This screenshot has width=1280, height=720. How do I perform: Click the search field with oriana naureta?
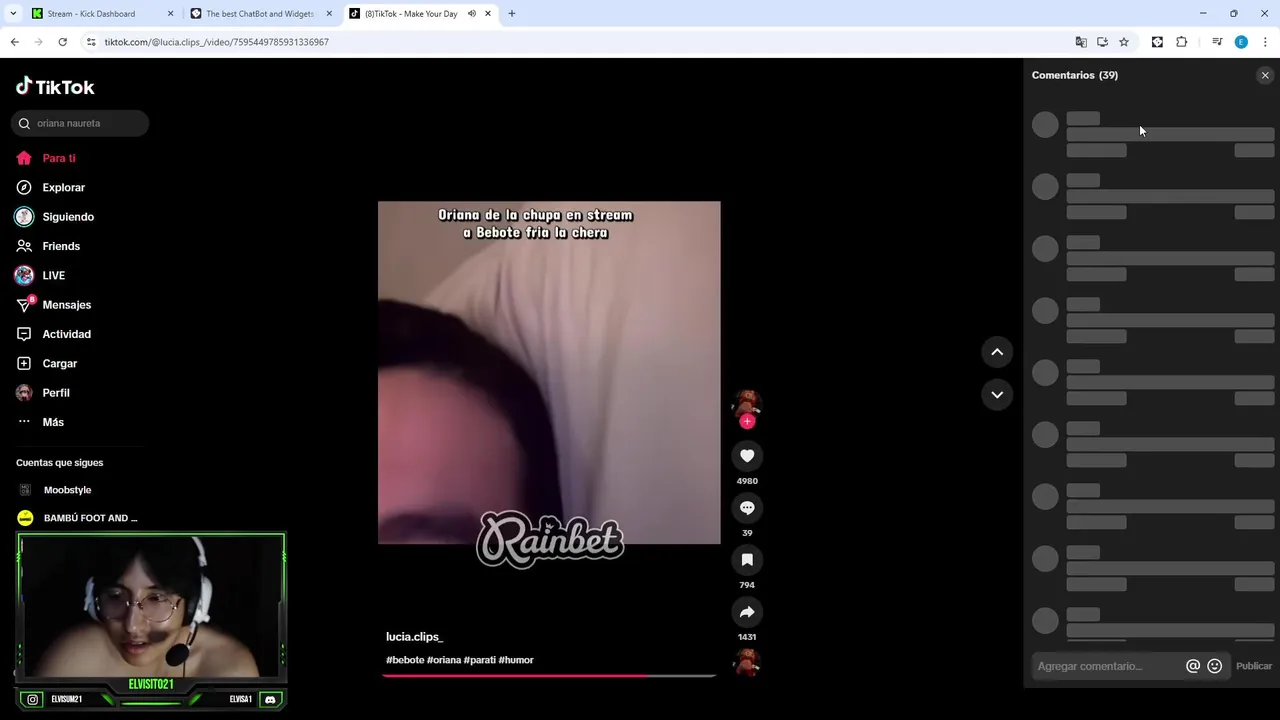pos(80,123)
